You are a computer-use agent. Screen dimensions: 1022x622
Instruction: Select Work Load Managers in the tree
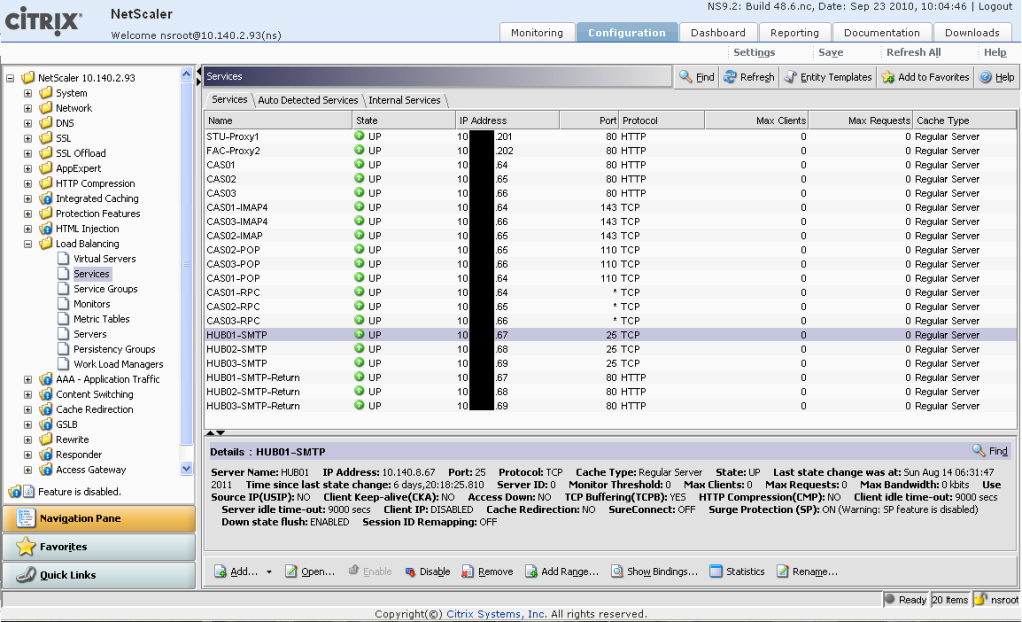118,364
